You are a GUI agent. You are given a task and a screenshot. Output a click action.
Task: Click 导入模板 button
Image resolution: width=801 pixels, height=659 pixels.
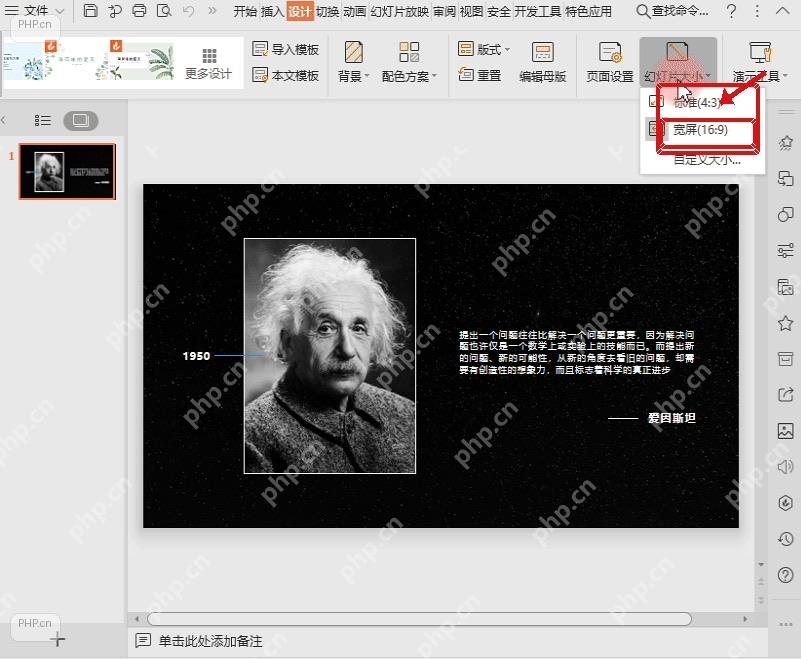tap(286, 49)
